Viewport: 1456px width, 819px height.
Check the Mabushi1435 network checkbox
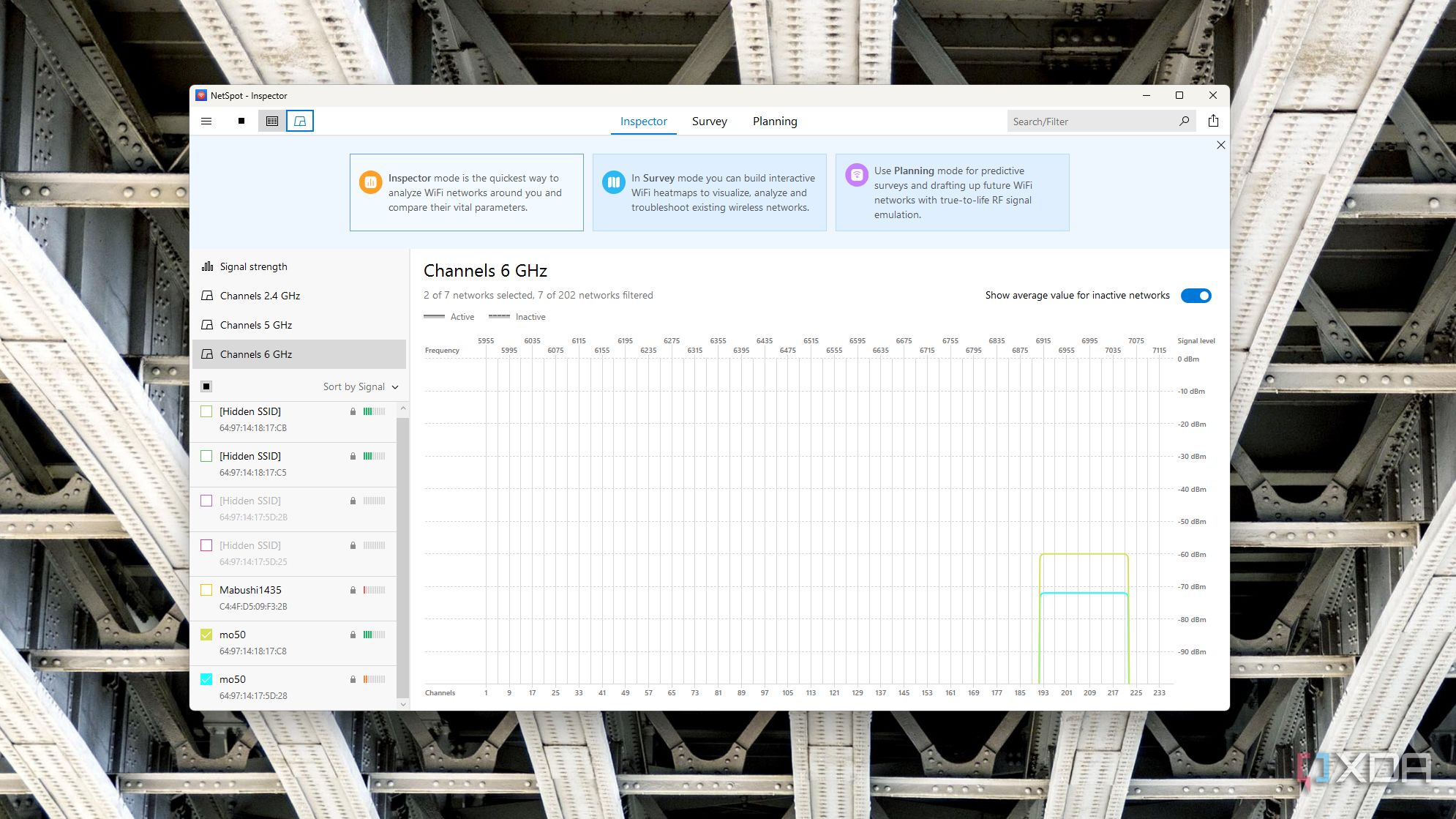(206, 591)
